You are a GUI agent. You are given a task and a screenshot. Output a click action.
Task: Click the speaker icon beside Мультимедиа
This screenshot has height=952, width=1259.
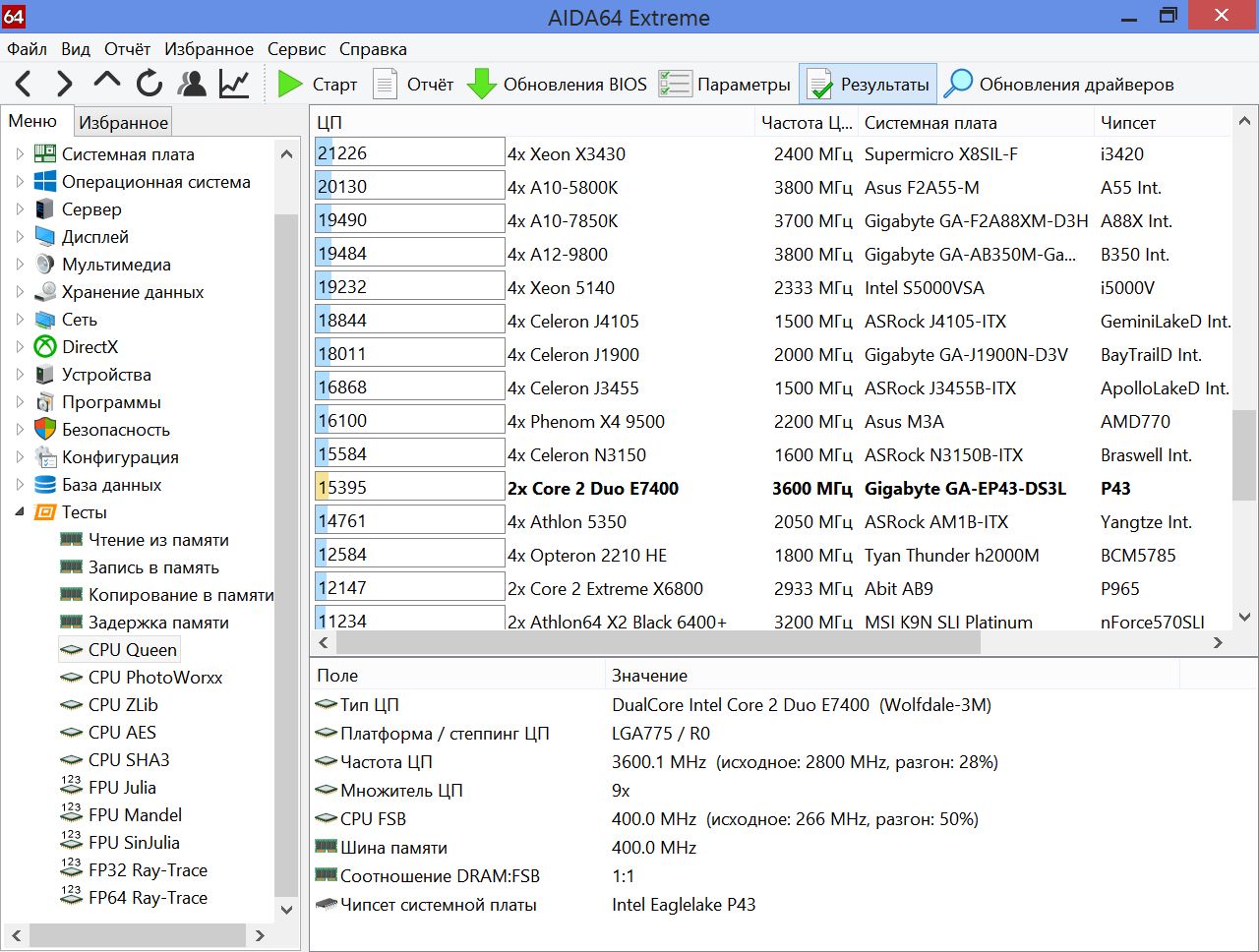pos(45,265)
